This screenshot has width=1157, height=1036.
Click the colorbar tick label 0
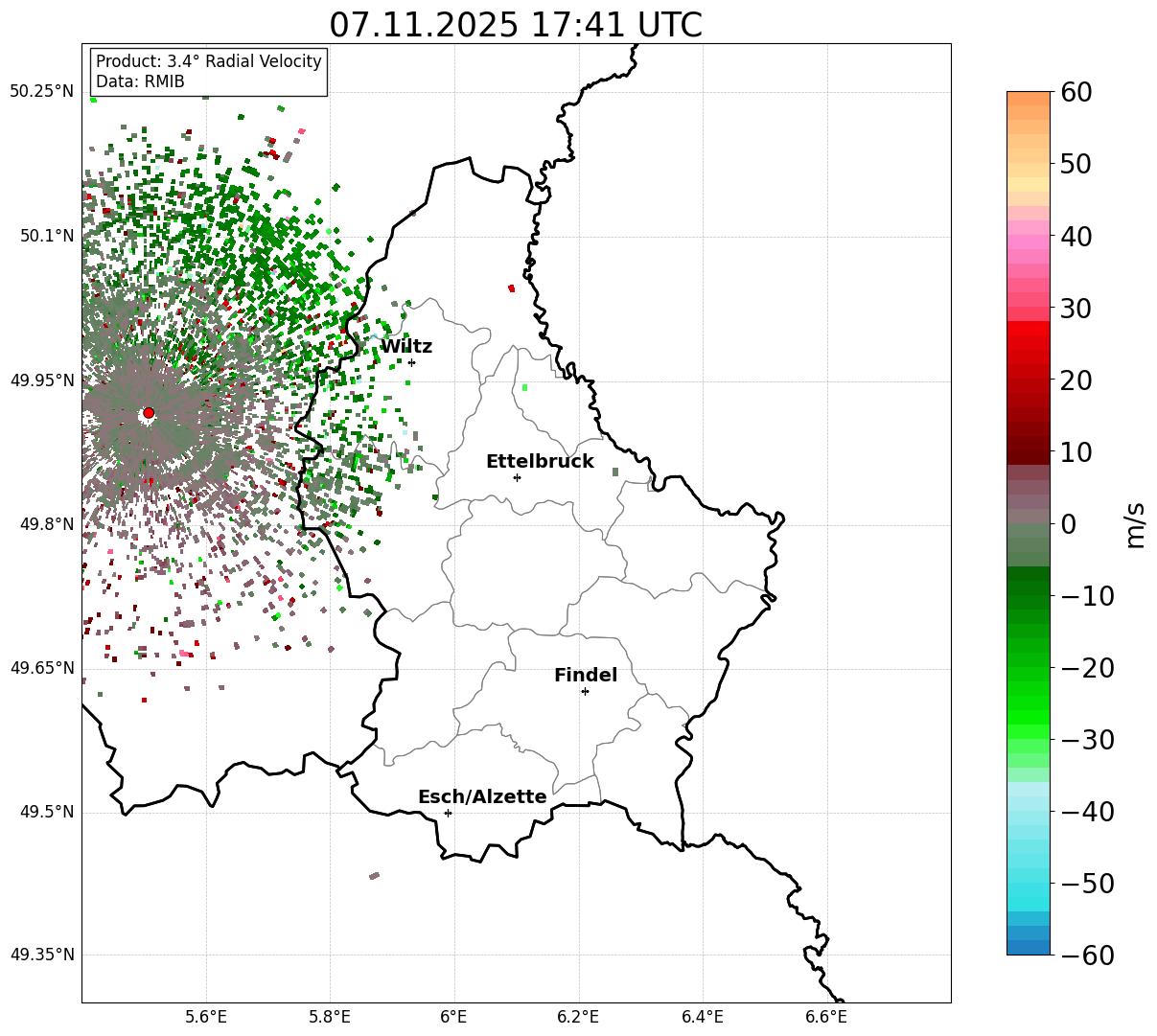tap(1068, 524)
